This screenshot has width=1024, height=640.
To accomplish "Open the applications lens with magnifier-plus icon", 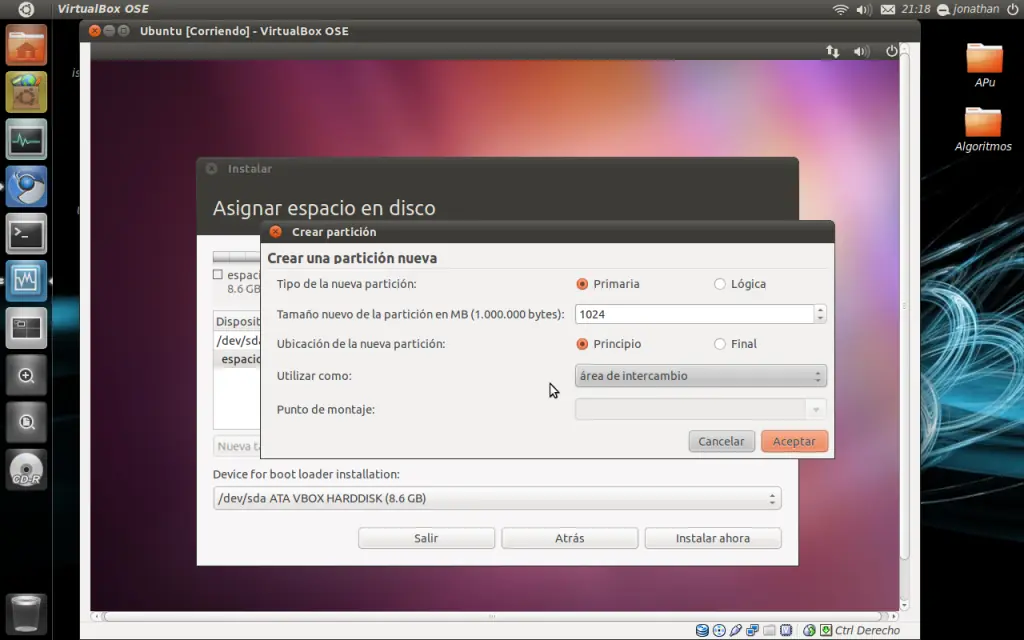I will (x=26, y=375).
